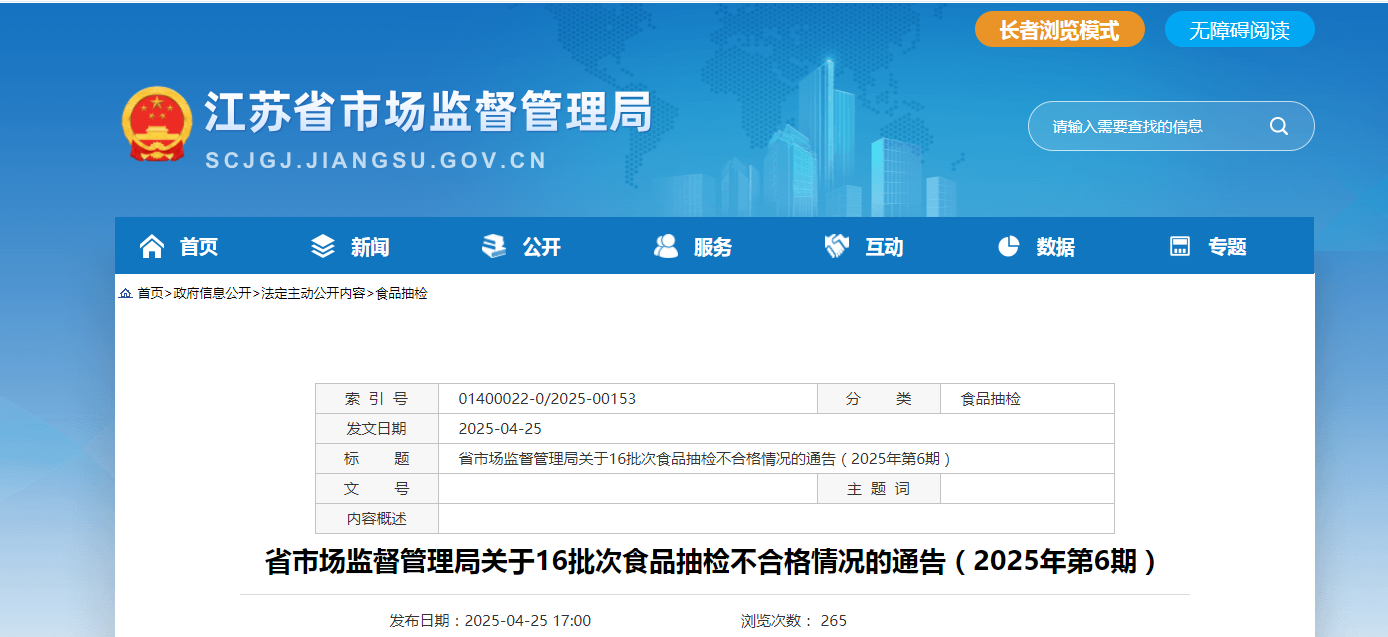Click the national emblem logo
1388x637 pixels.
point(157,123)
